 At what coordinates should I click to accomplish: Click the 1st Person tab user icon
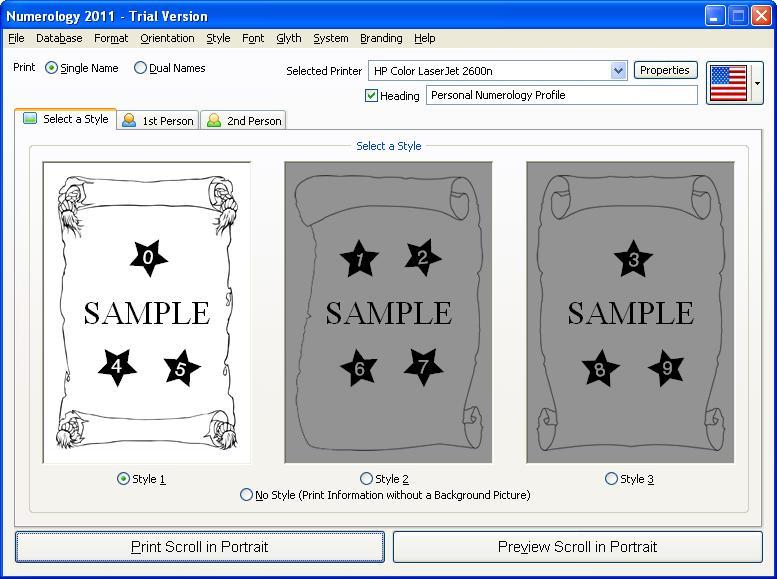(x=129, y=120)
